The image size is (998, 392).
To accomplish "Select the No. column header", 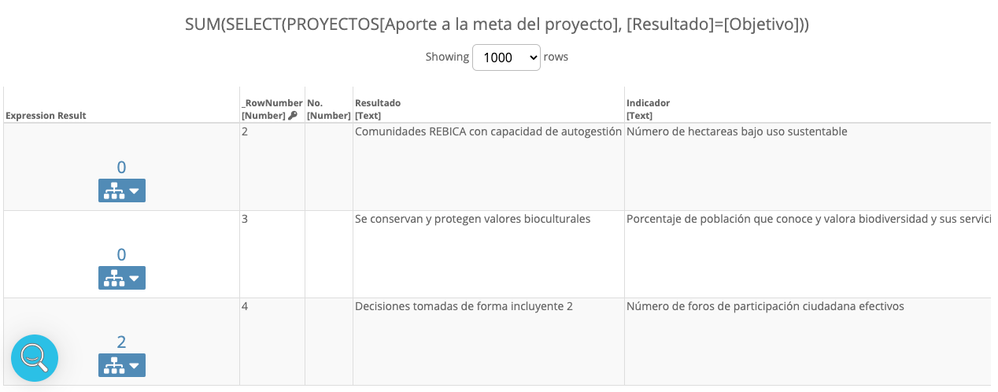I will pyautogui.click(x=328, y=109).
